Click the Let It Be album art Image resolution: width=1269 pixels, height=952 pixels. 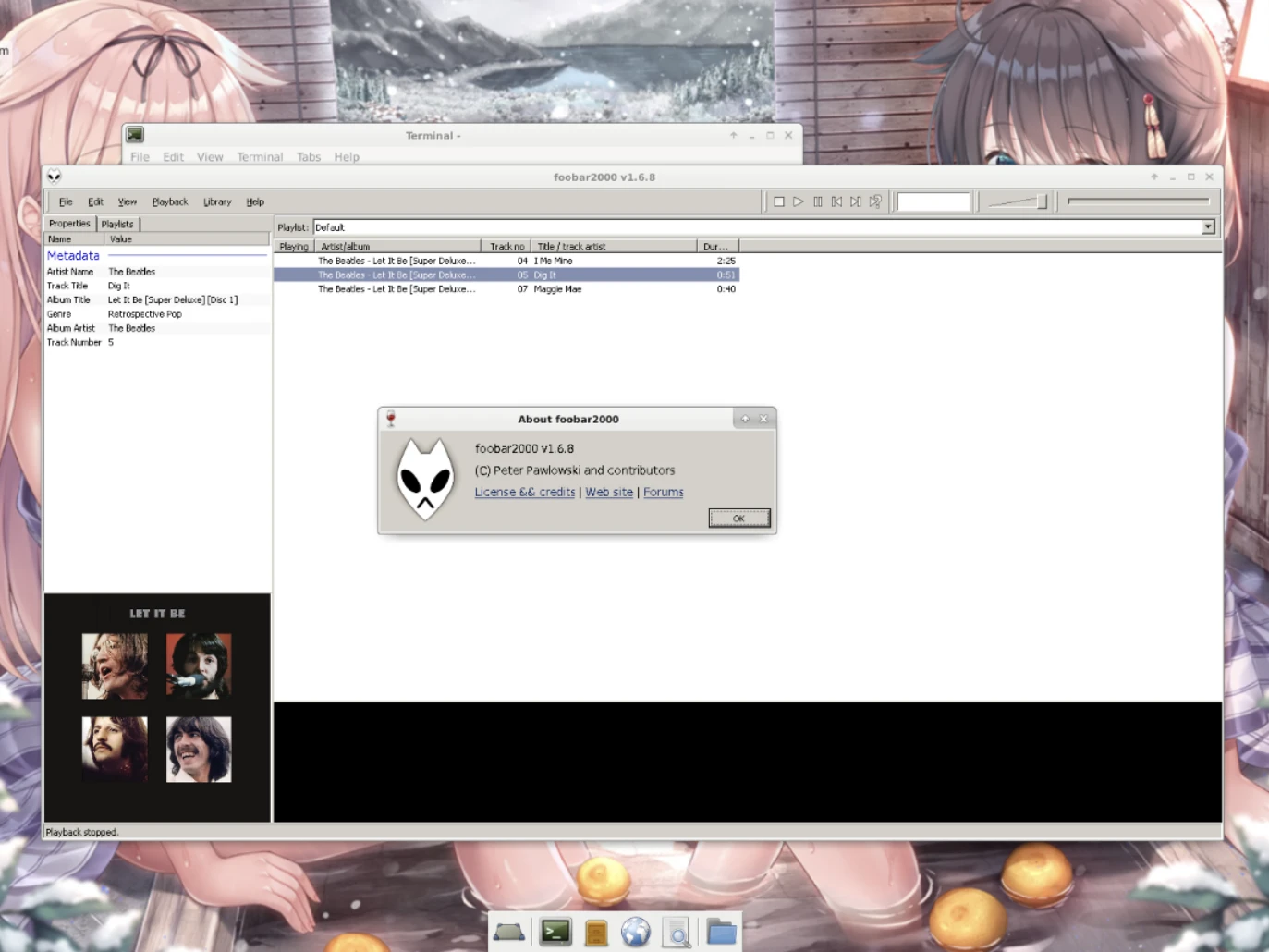pos(157,707)
